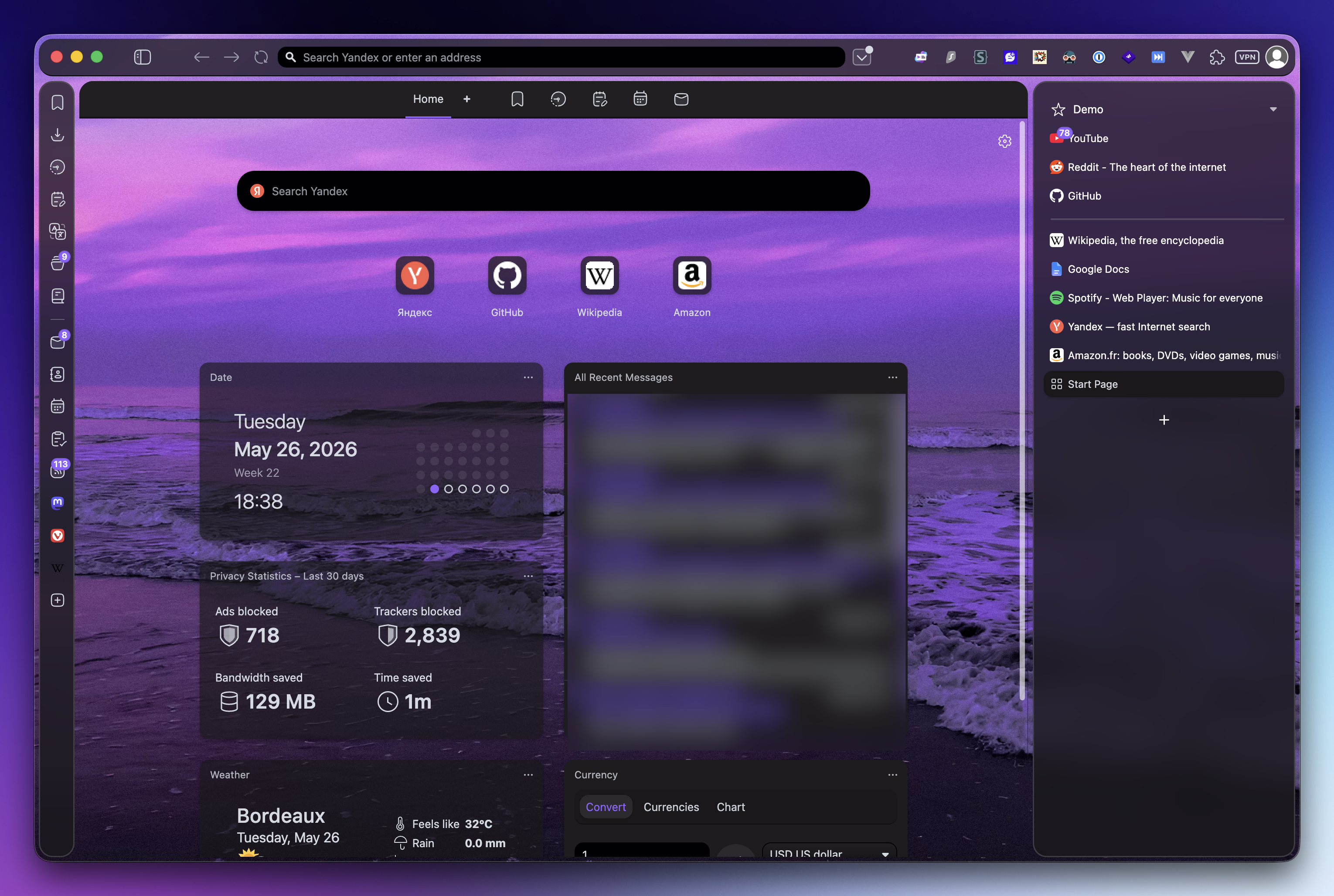Switch to Google Docs tab
The height and width of the screenshot is (896, 1334).
click(1164, 269)
